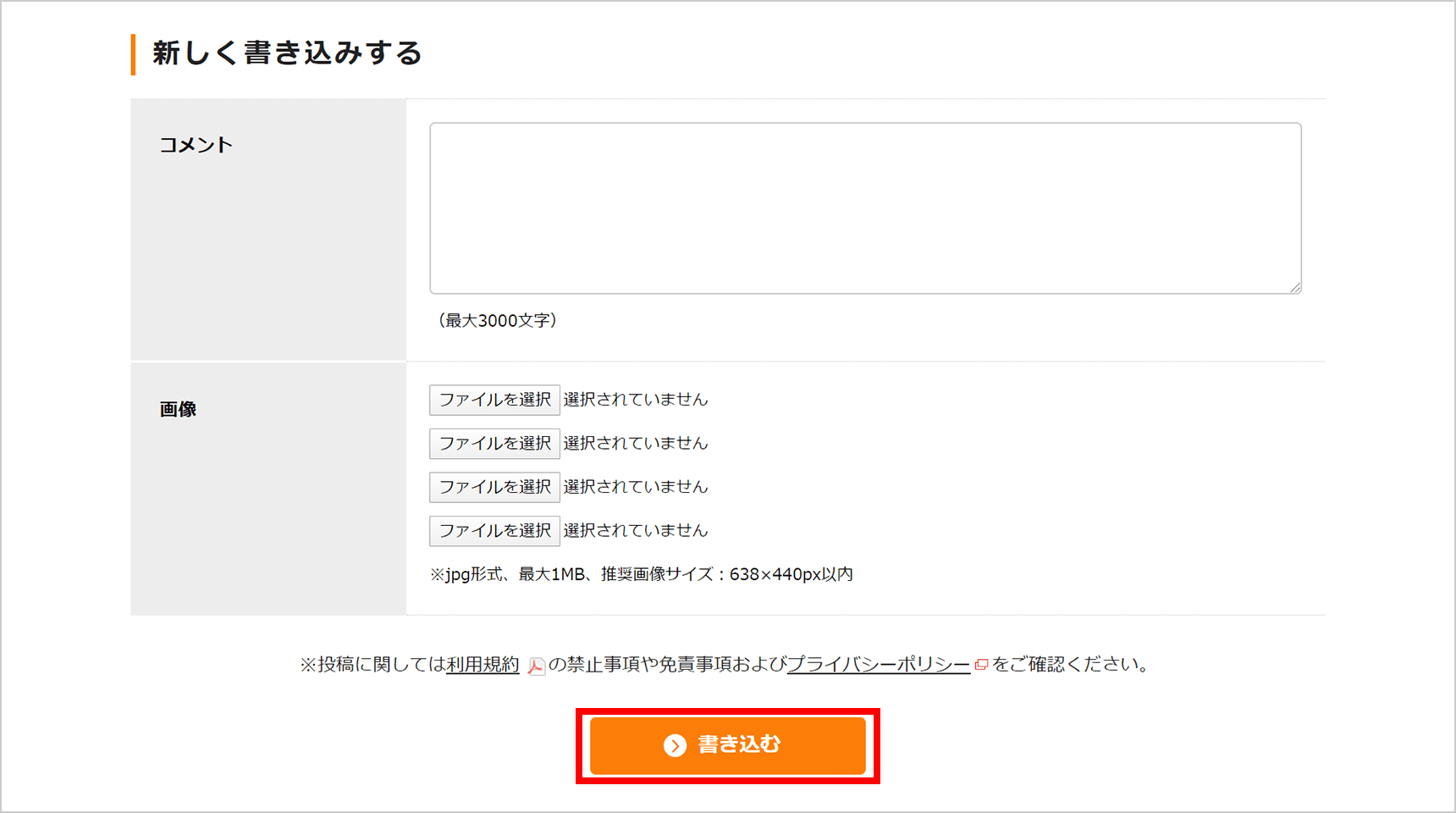Click third 選択されていません file status text
Viewport: 1456px width, 813px height.
point(636,487)
